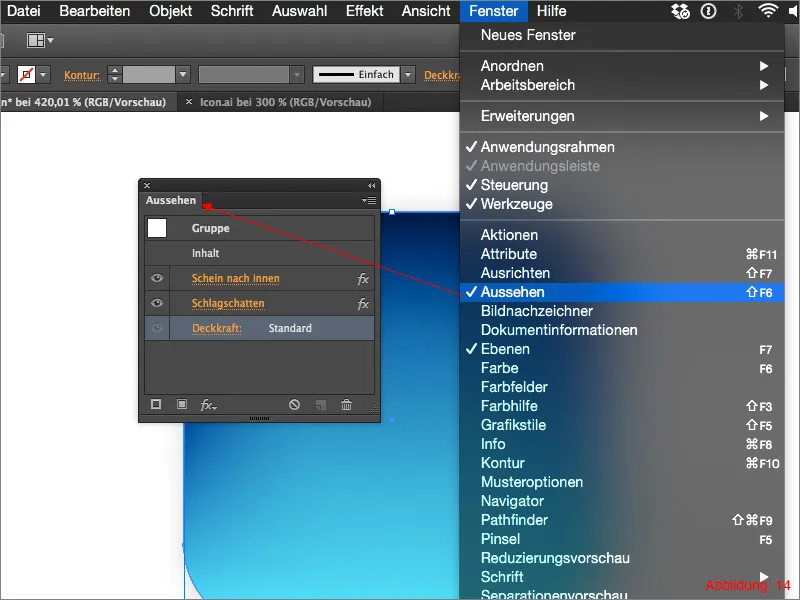Image resolution: width=800 pixels, height=600 pixels.
Task: Open add new effect fx menu
Action: pos(208,405)
